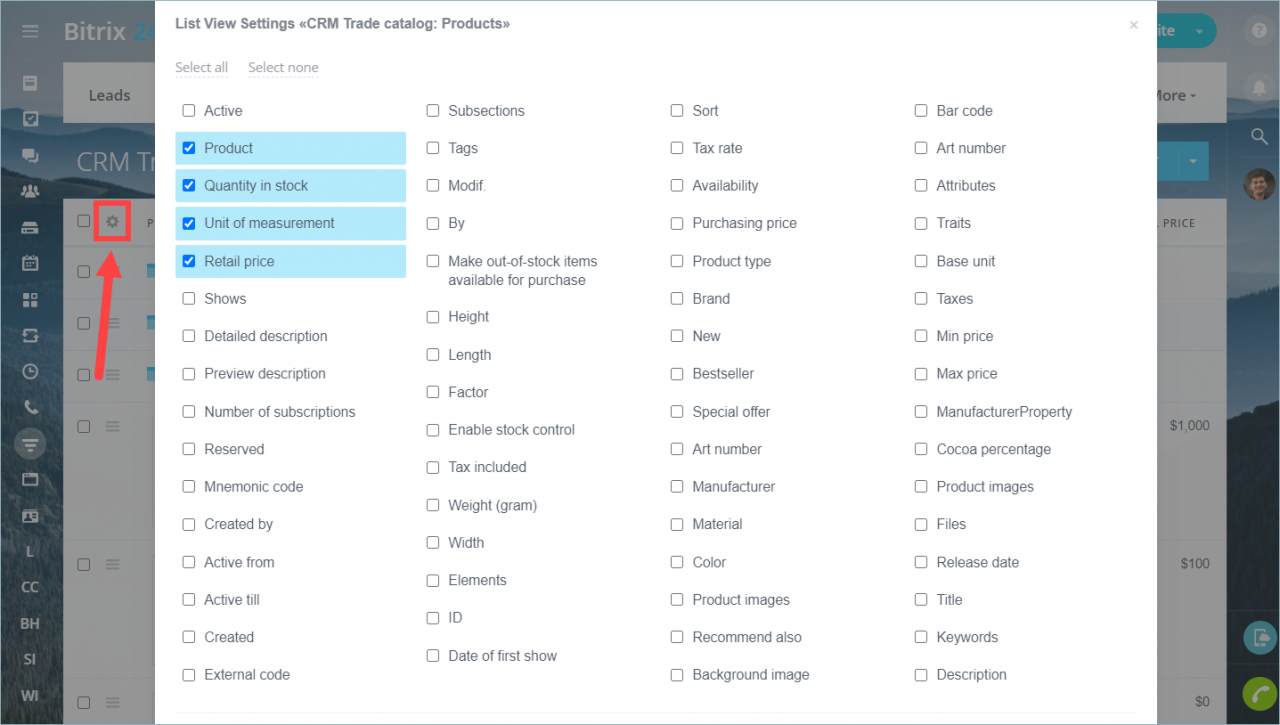This screenshot has height=725, width=1280.
Task: Enable the Purchasing price checkbox
Action: tap(677, 223)
